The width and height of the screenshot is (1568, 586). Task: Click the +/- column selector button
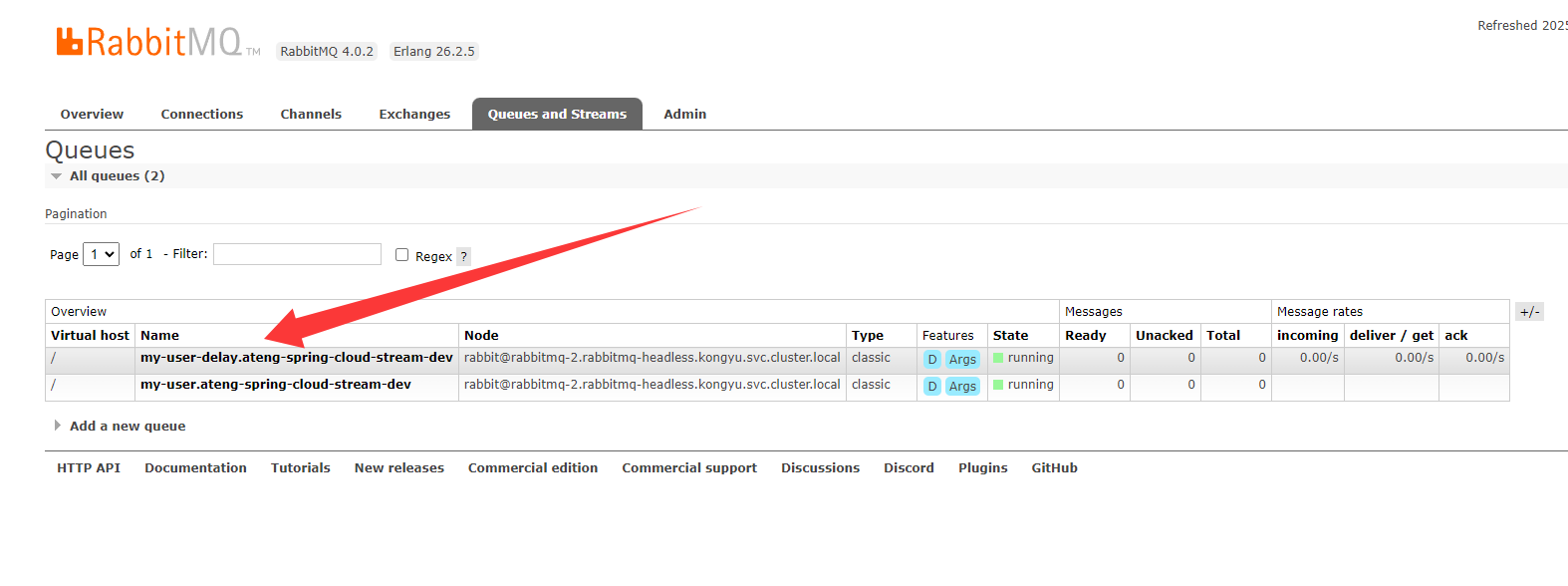point(1529,312)
